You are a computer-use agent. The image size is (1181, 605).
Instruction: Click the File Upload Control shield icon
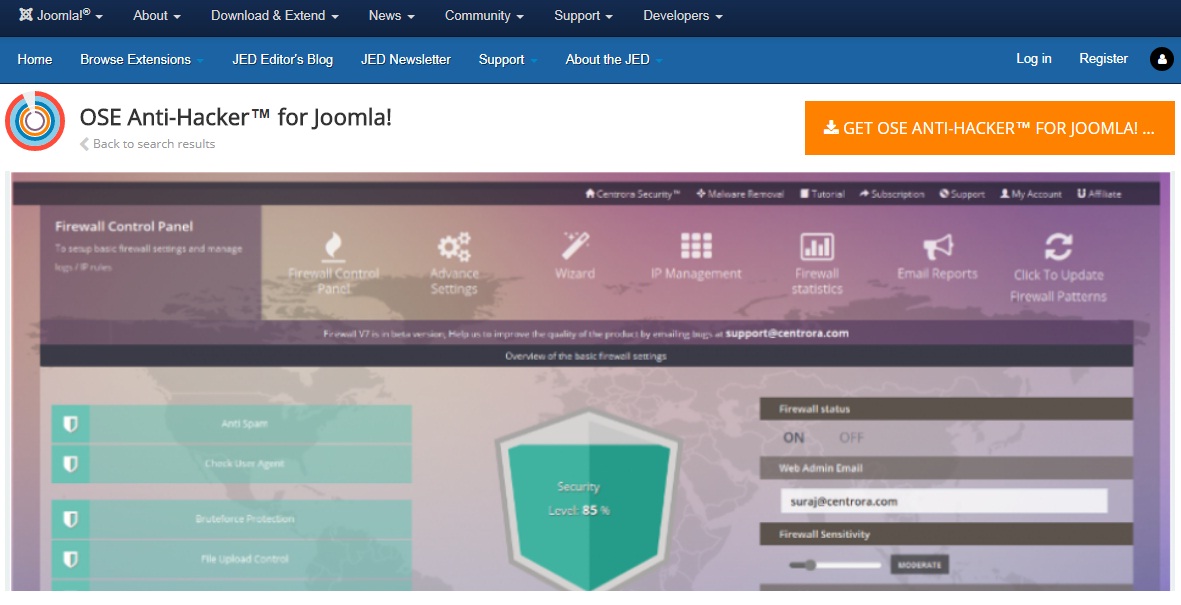70,559
